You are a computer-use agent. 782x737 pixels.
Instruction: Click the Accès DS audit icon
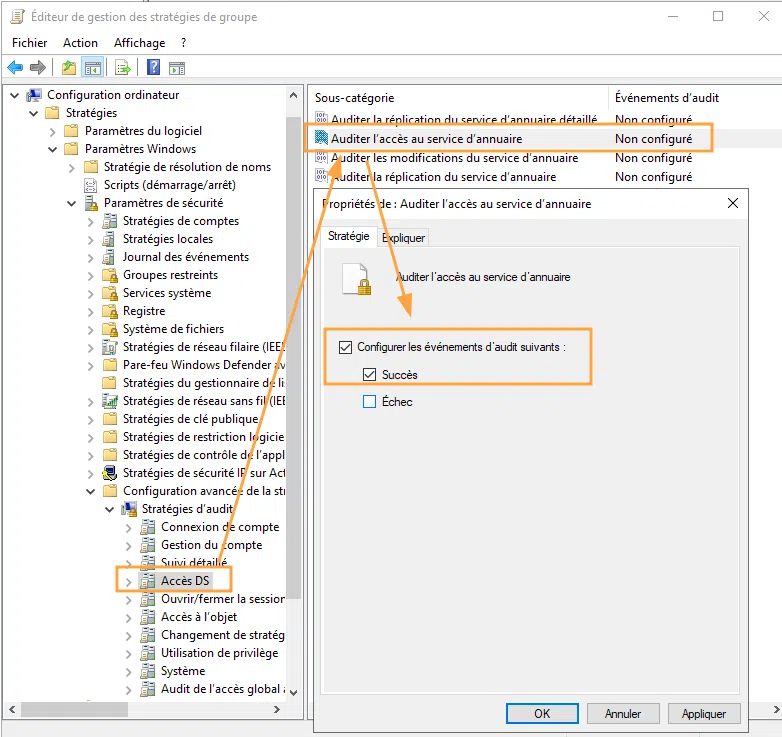148,581
